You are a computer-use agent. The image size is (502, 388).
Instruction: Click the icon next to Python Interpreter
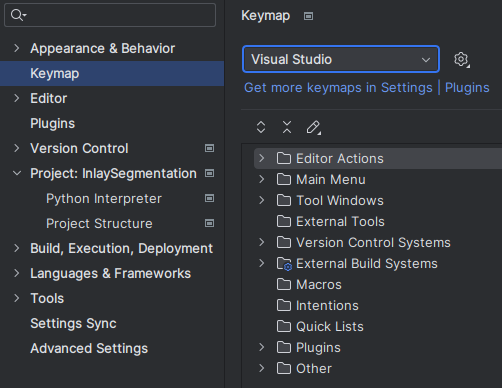(209, 198)
